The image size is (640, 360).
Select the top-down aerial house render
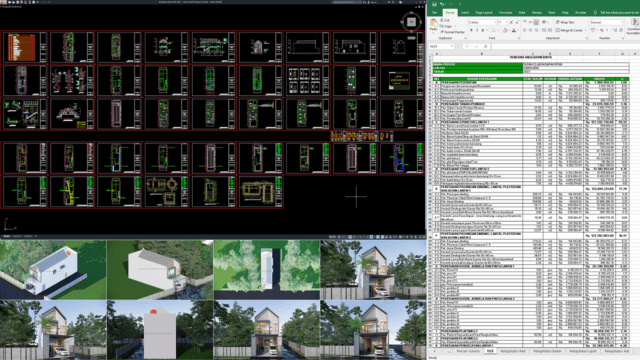(267, 269)
